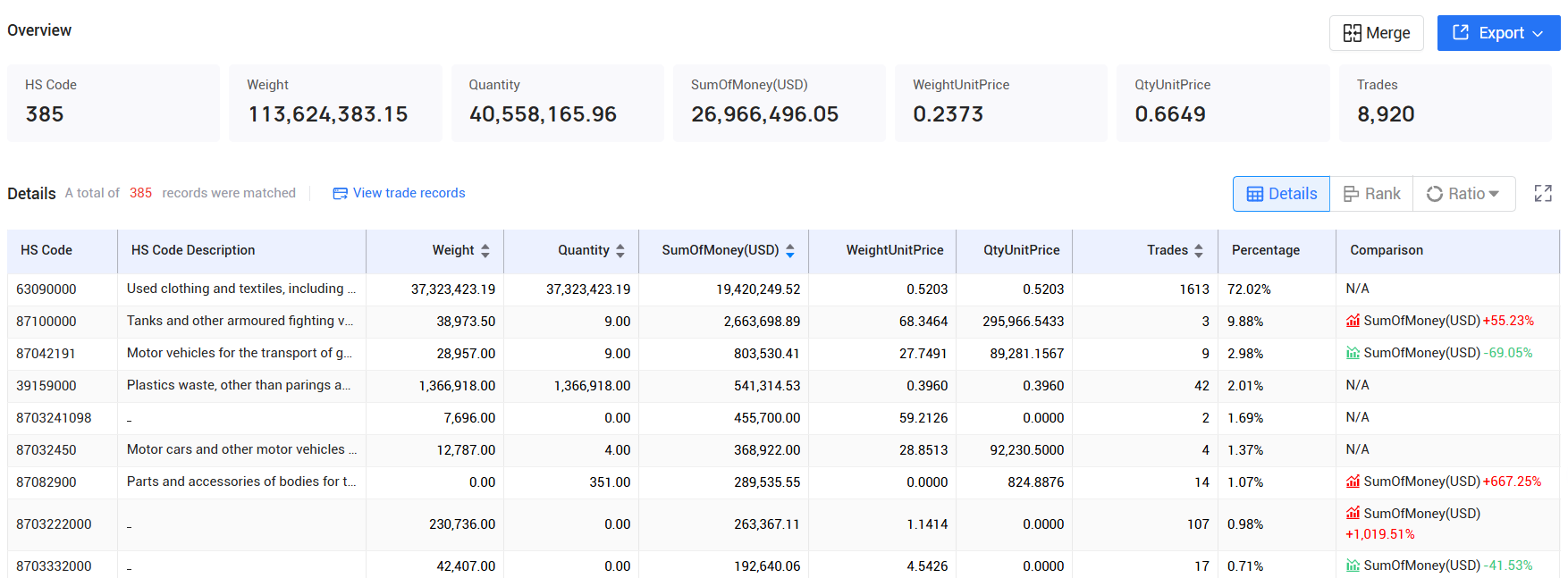Screen dimensions: 1568x578
Task: Click QtyUnitPrice 0.6649 summary card
Action: point(1223,103)
